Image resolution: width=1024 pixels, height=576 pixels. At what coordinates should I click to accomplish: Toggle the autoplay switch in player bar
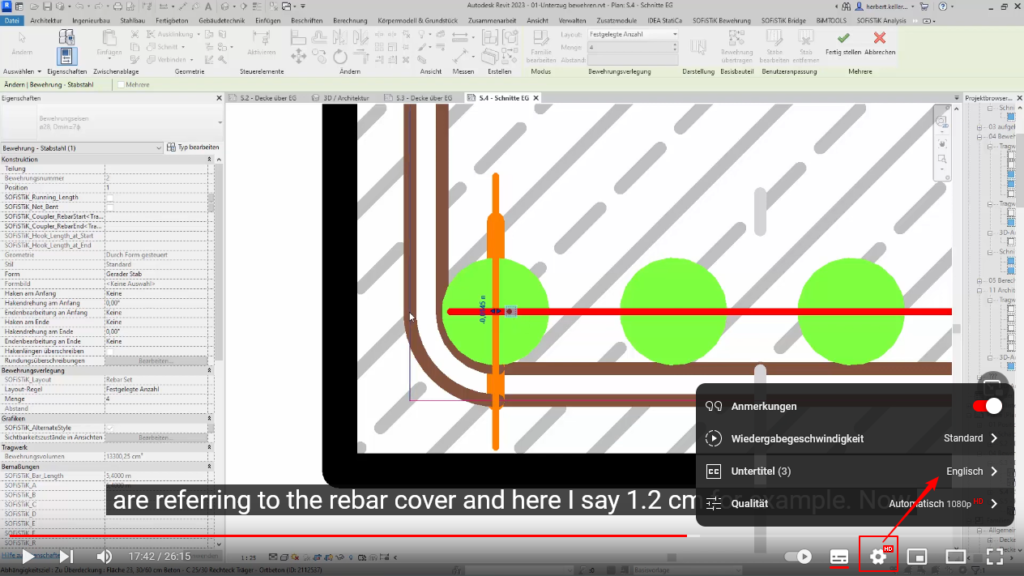point(798,556)
